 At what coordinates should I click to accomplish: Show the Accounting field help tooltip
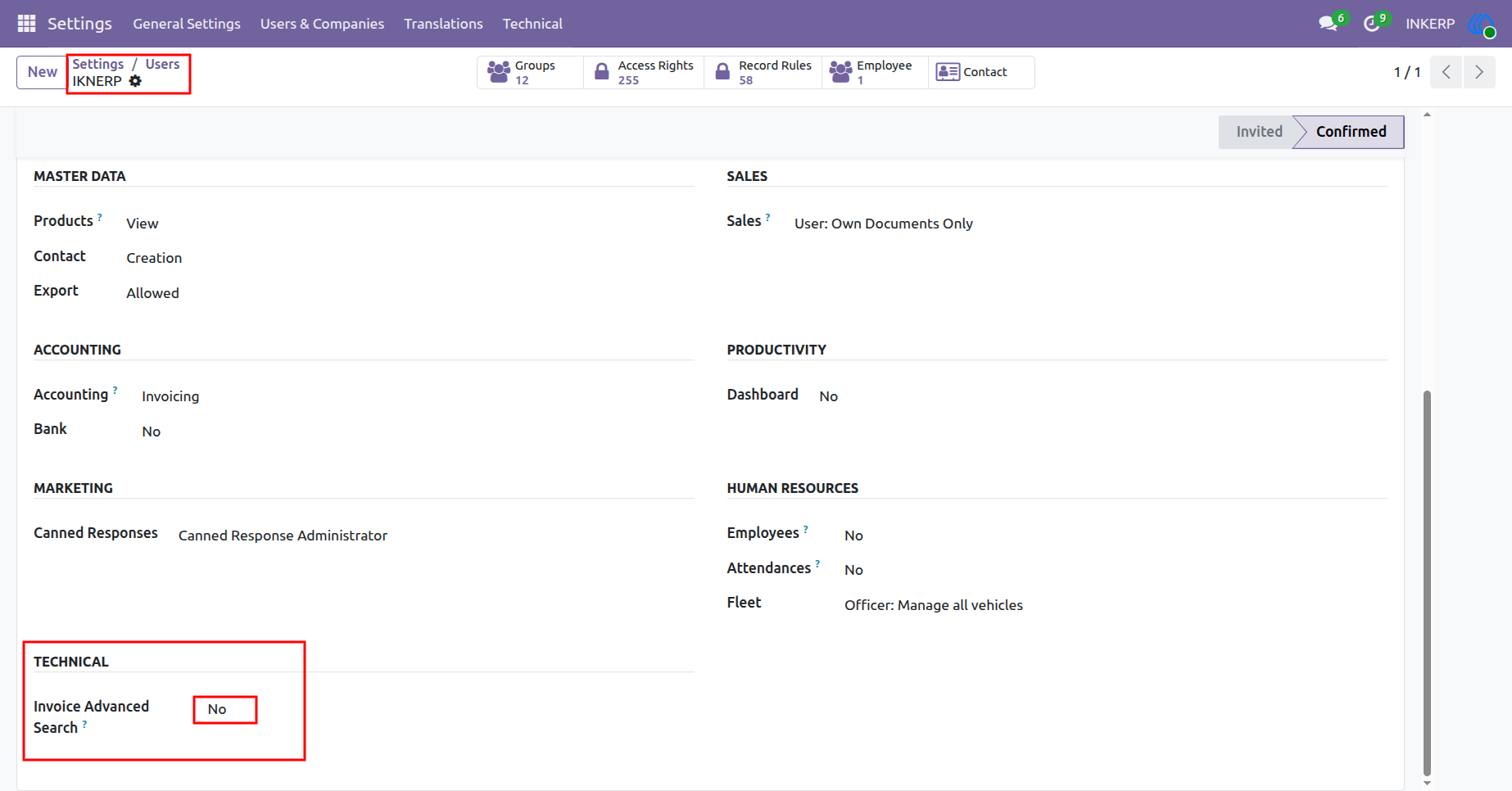(x=115, y=391)
